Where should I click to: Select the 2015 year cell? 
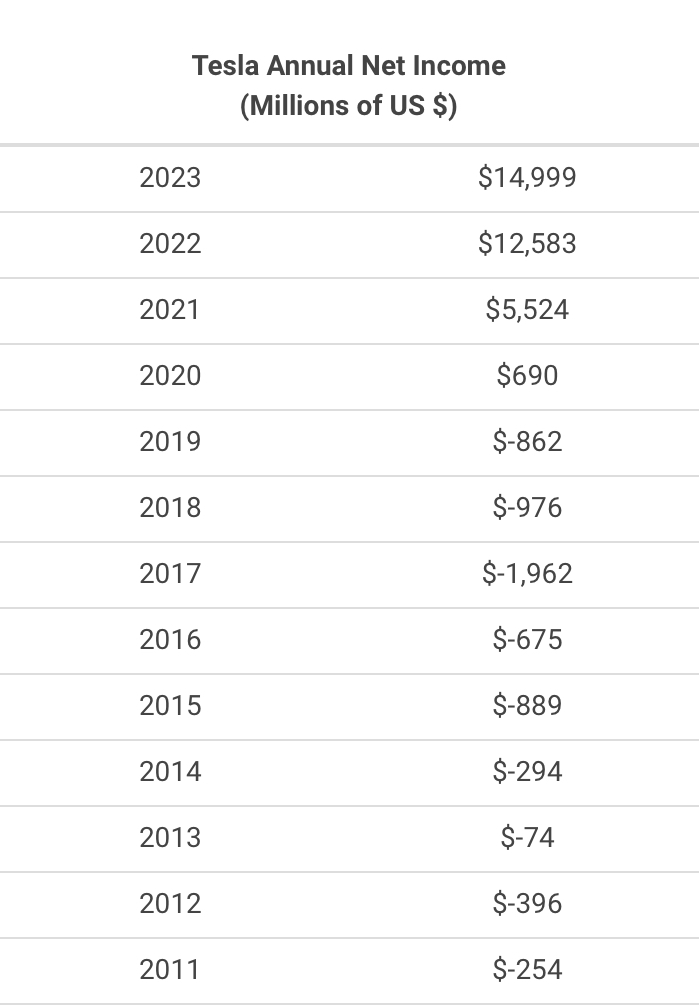pos(170,706)
